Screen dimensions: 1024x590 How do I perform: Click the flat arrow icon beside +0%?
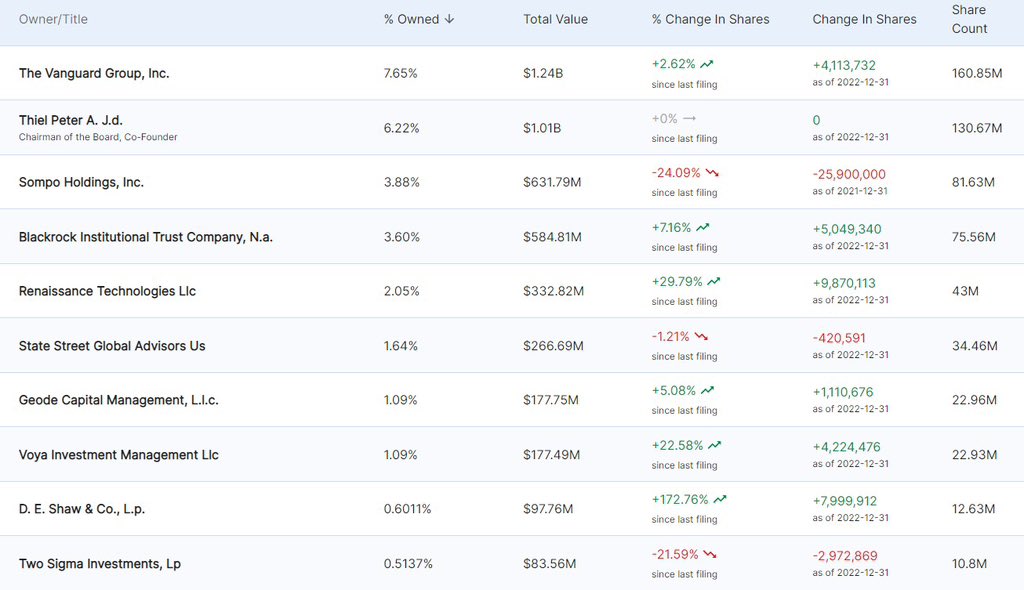(x=690, y=119)
